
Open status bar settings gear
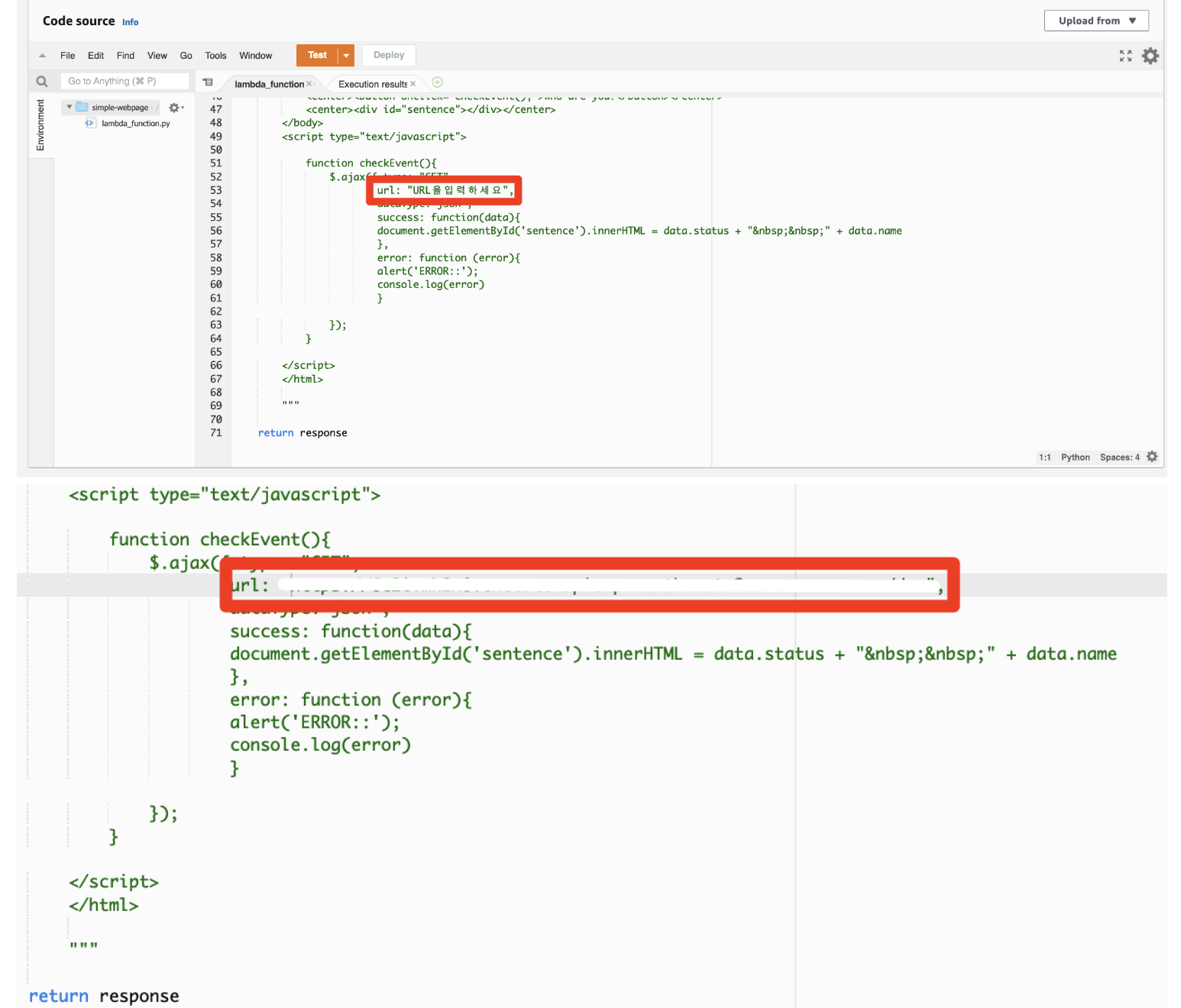(x=1152, y=457)
